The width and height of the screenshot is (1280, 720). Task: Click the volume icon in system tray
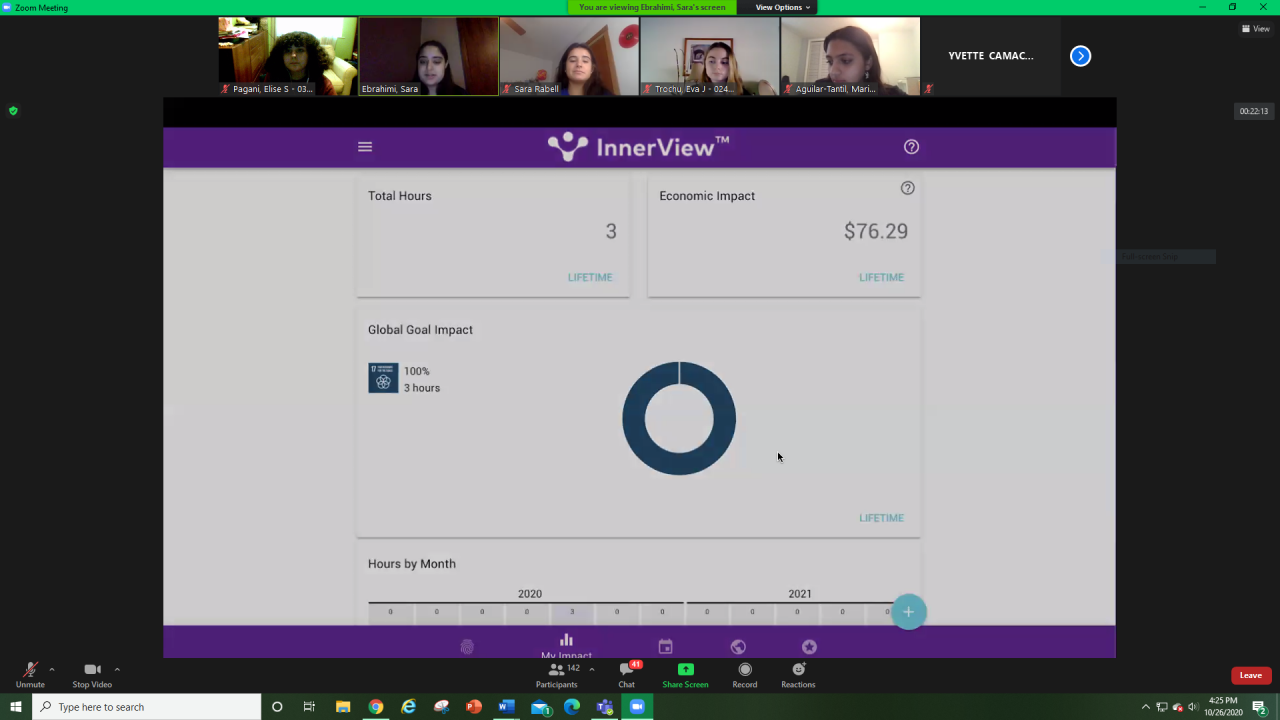coord(1192,707)
